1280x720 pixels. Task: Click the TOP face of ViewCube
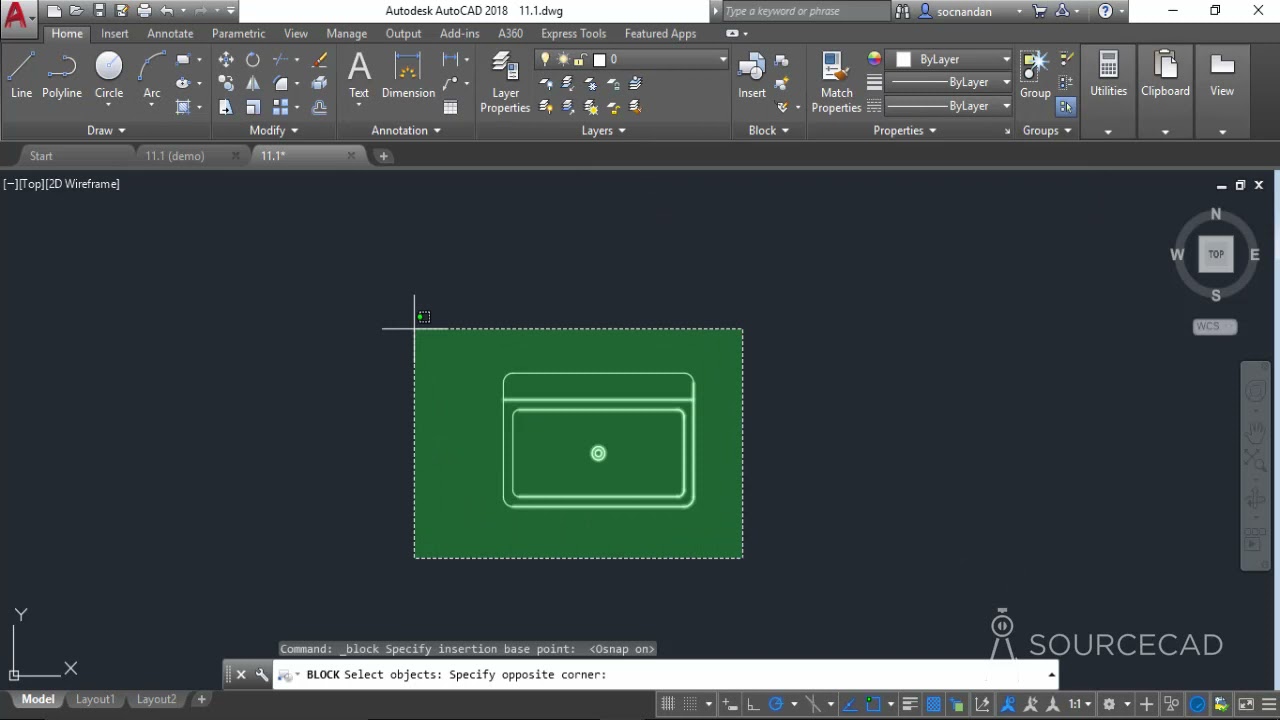point(1216,254)
